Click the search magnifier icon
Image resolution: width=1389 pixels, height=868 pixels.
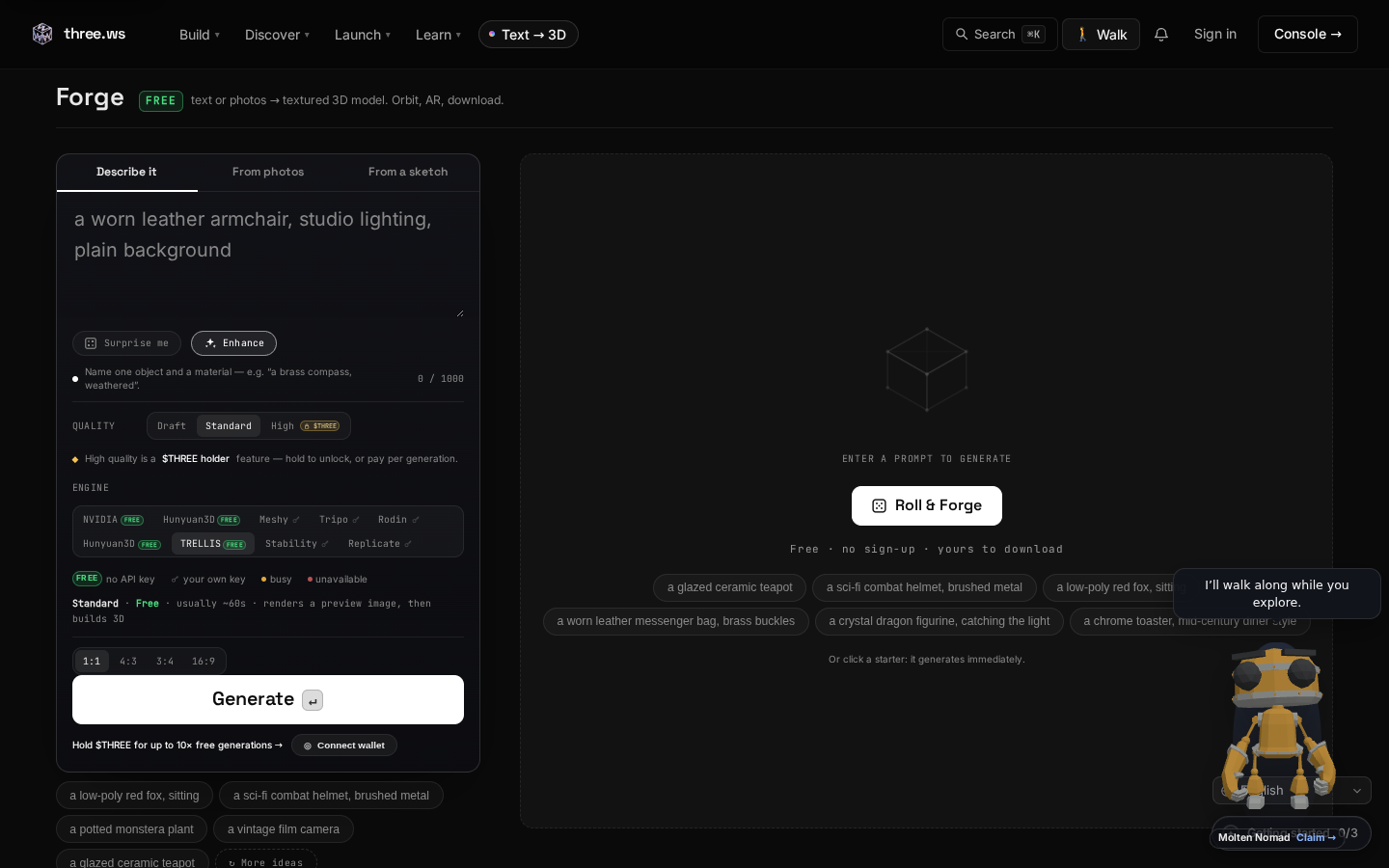[x=962, y=35]
